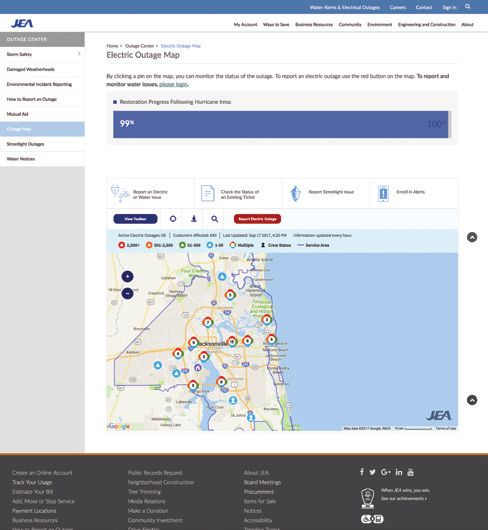488x530 pixels.
Task: Zoom out the map with minus button
Action: tap(127, 293)
